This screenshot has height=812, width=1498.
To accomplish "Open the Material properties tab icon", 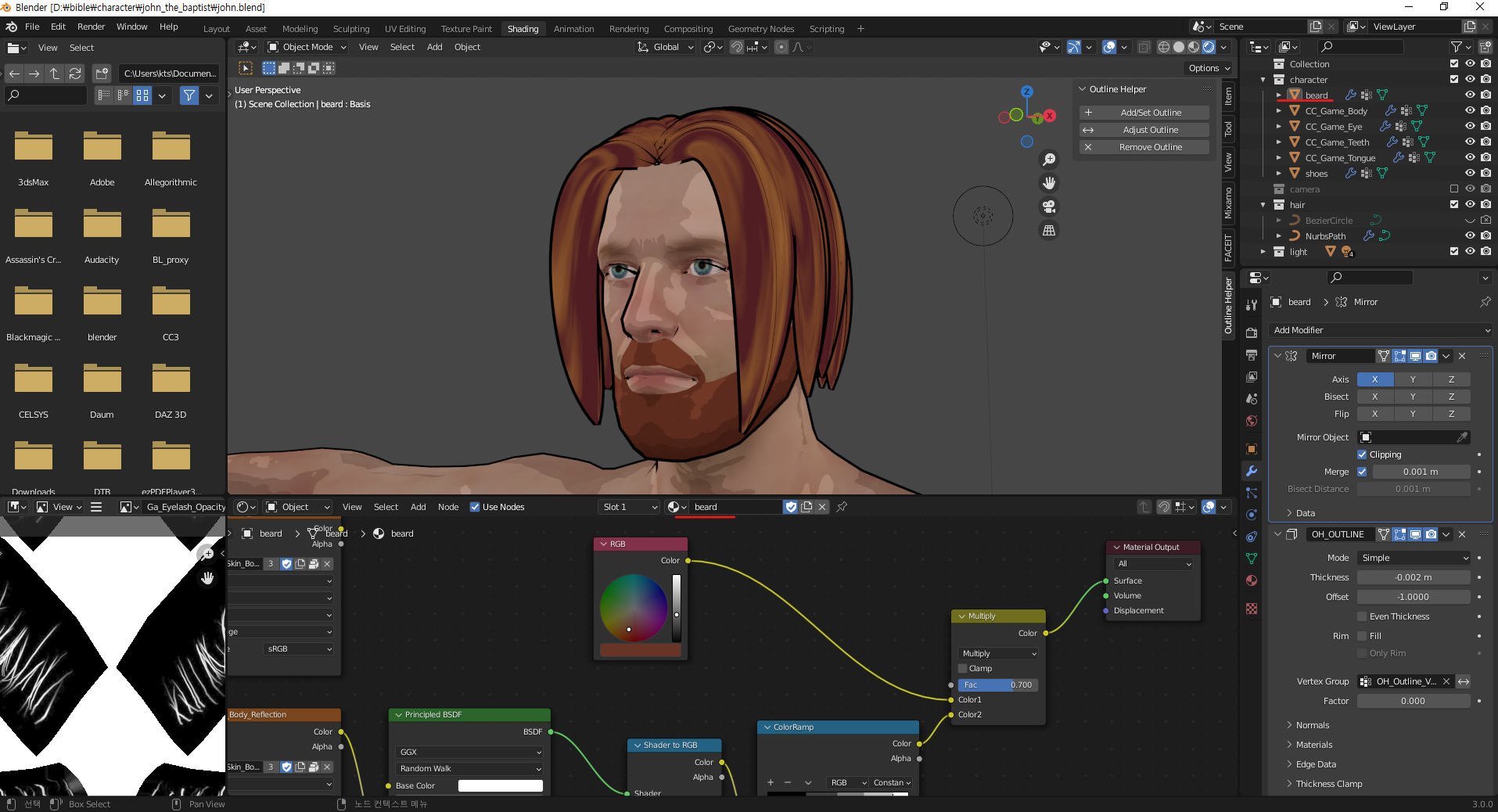I will [1252, 580].
